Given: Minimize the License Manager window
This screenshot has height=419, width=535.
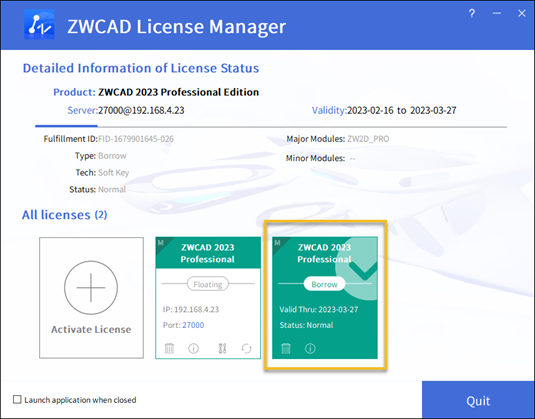Looking at the screenshot, I should [x=497, y=14].
